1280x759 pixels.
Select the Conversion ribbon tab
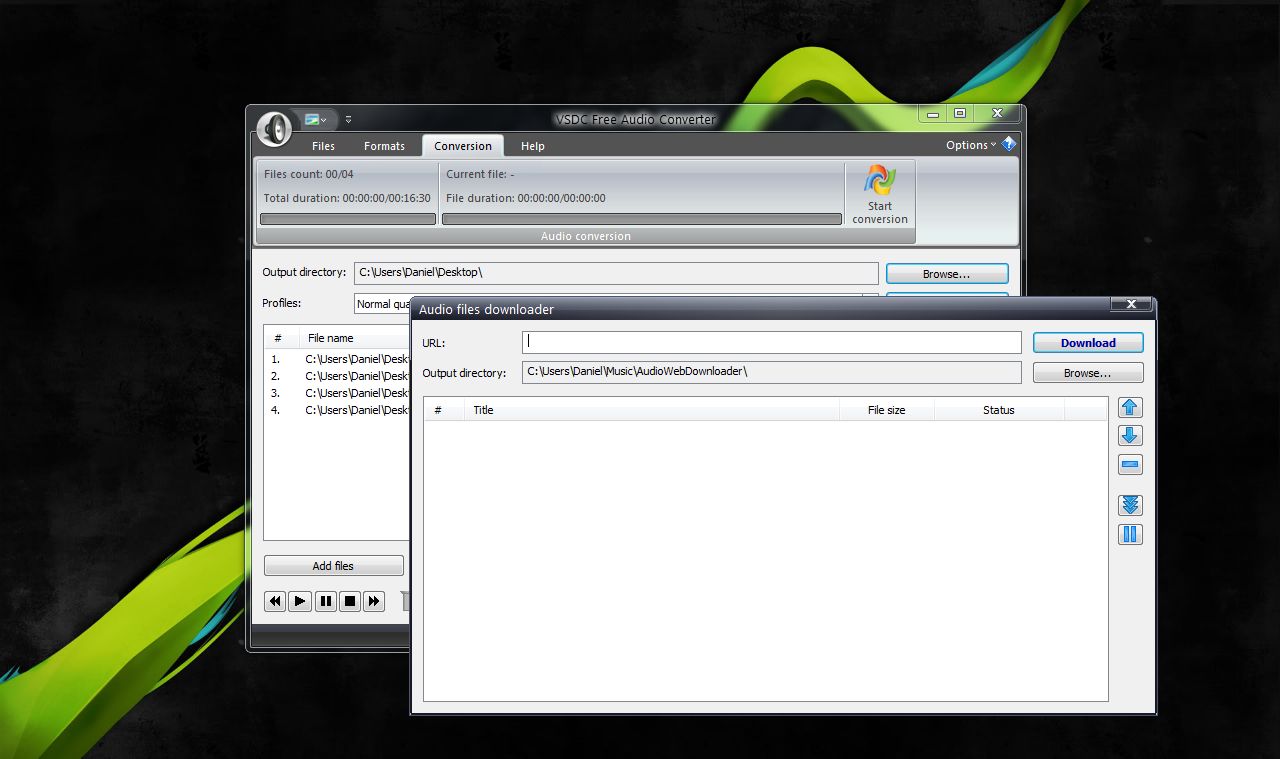coord(463,146)
